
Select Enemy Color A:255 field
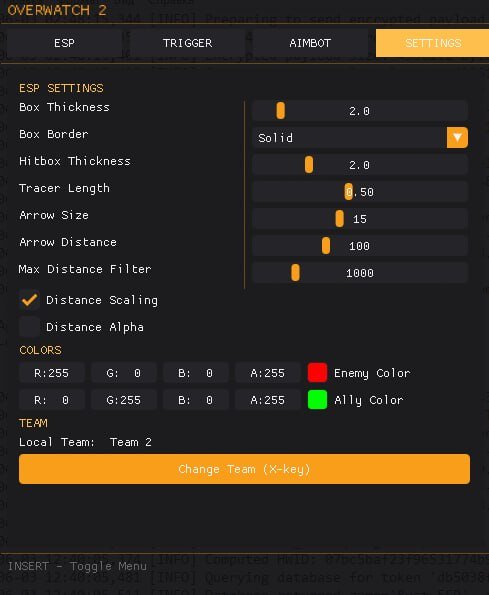click(x=268, y=373)
